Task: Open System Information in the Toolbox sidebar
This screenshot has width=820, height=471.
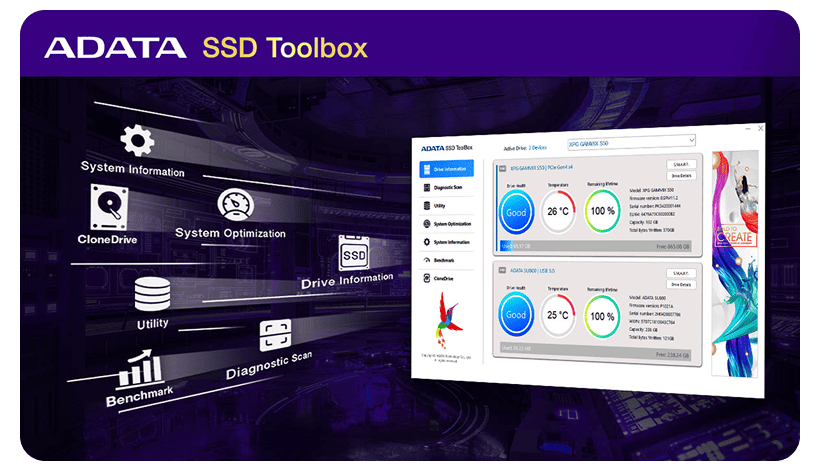Action: point(447,242)
